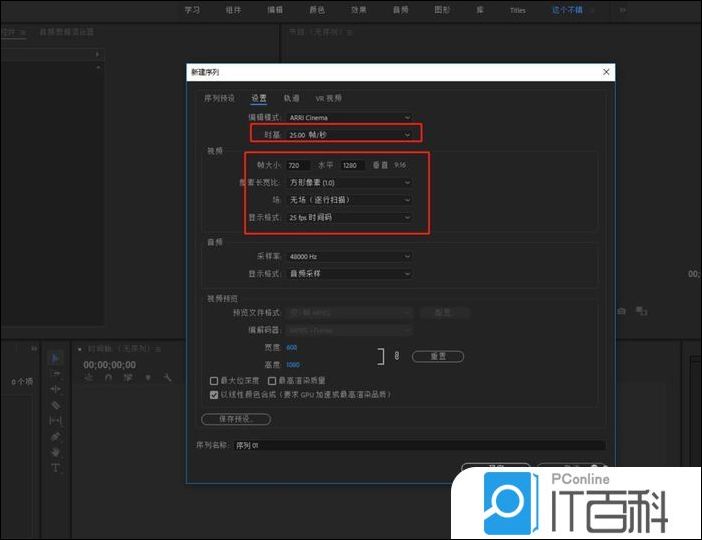Check the 最大位深度 checkbox
The height and width of the screenshot is (540, 702).
pos(214,381)
